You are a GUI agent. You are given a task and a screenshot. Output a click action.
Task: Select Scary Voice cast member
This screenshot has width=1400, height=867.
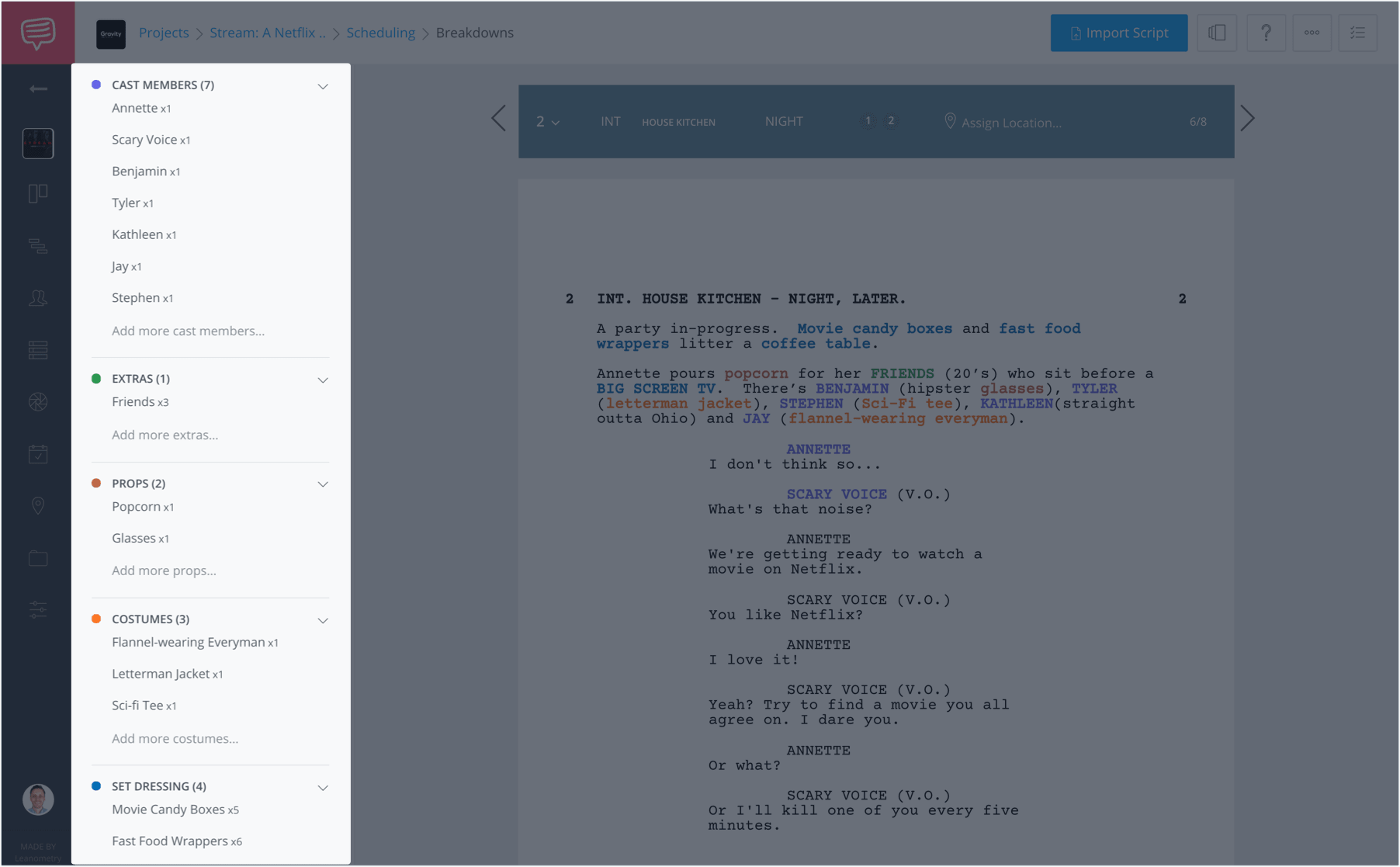(x=151, y=140)
